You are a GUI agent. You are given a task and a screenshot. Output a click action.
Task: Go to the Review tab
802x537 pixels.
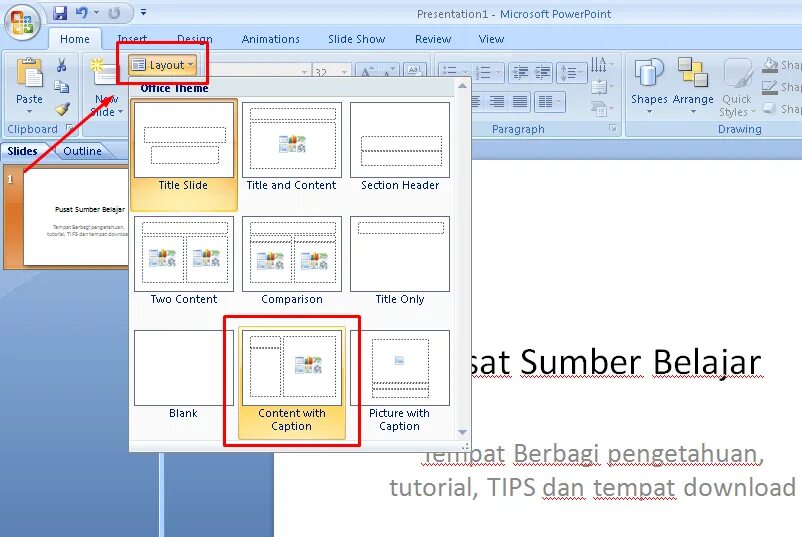coord(433,39)
